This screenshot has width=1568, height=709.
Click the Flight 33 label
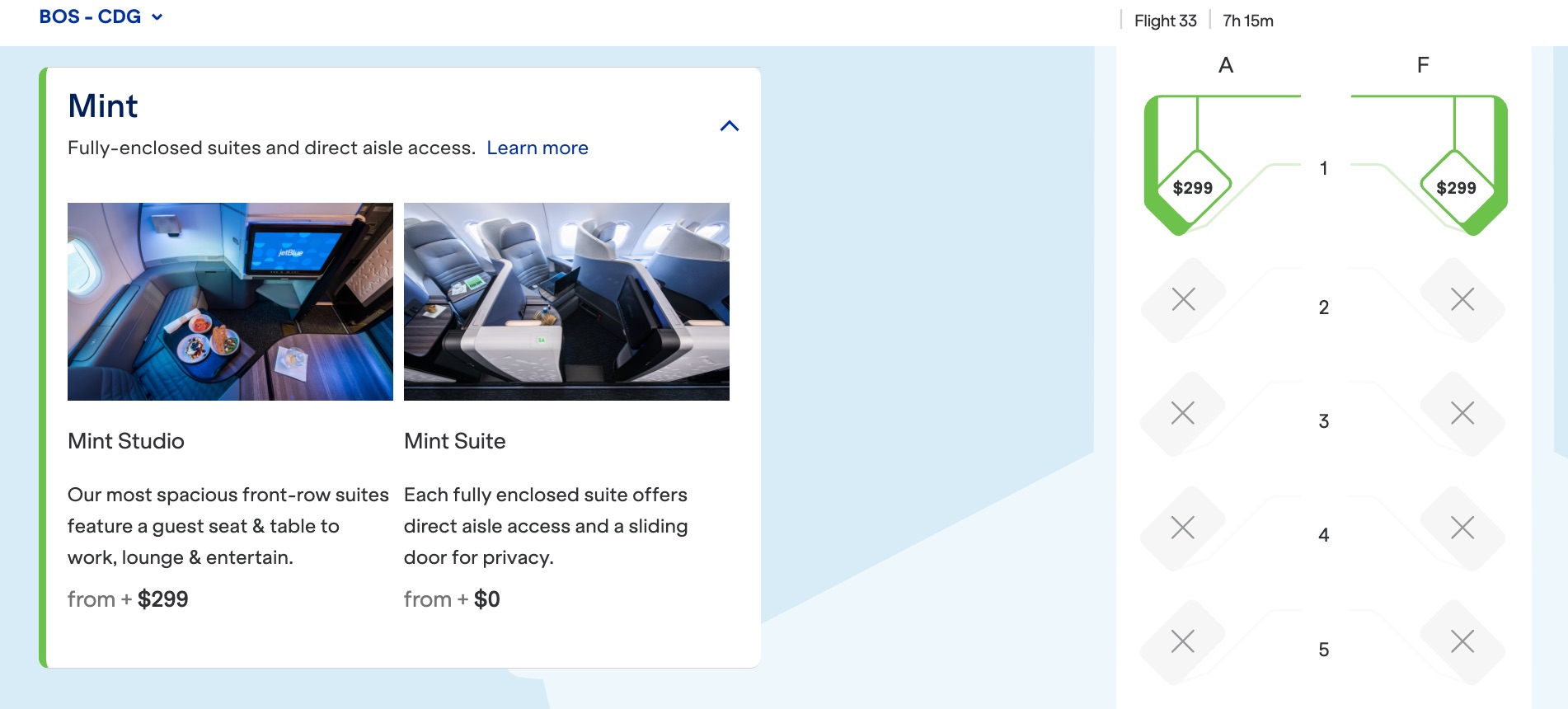pos(1165,21)
